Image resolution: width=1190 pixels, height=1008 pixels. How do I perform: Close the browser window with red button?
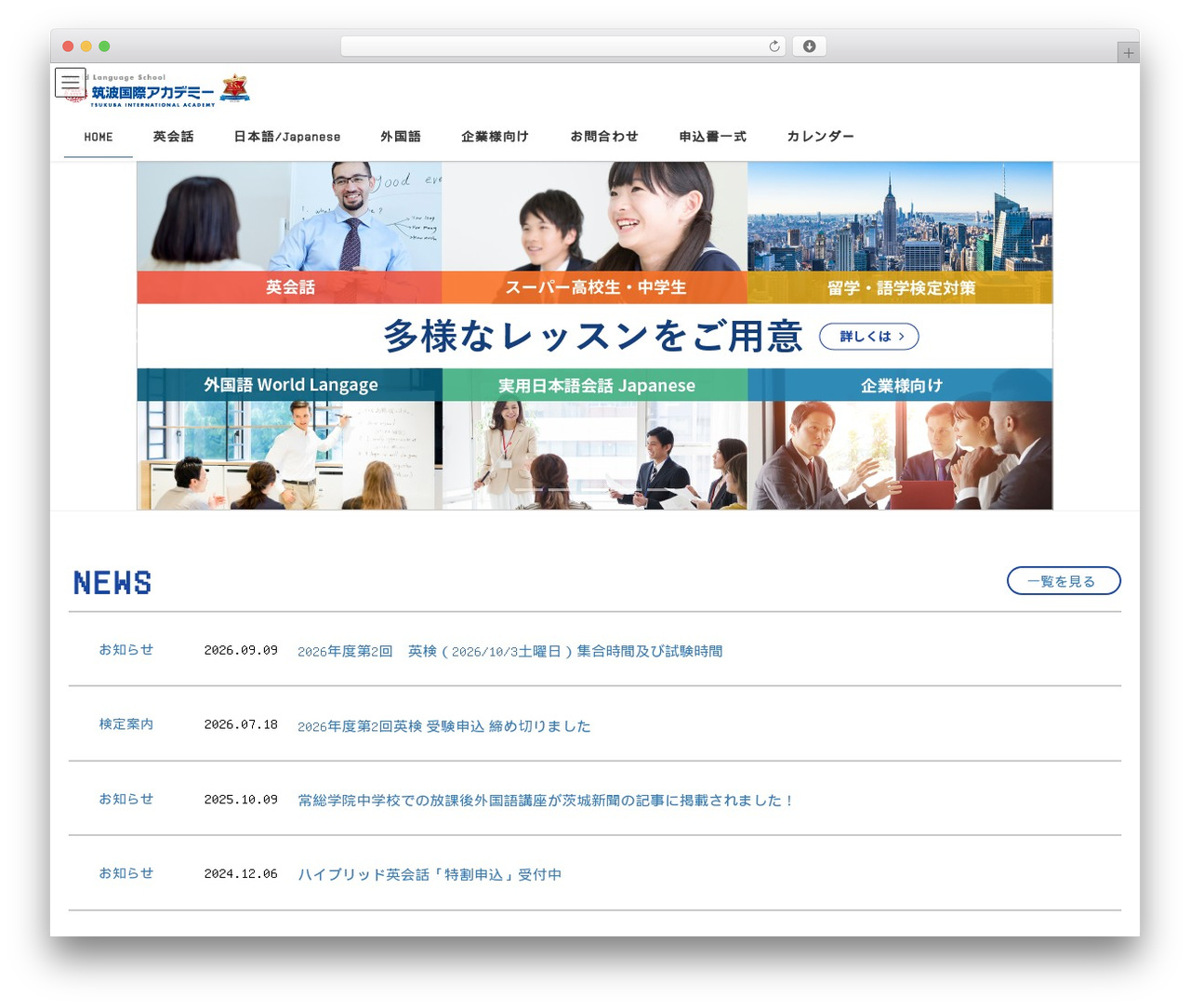(68, 46)
